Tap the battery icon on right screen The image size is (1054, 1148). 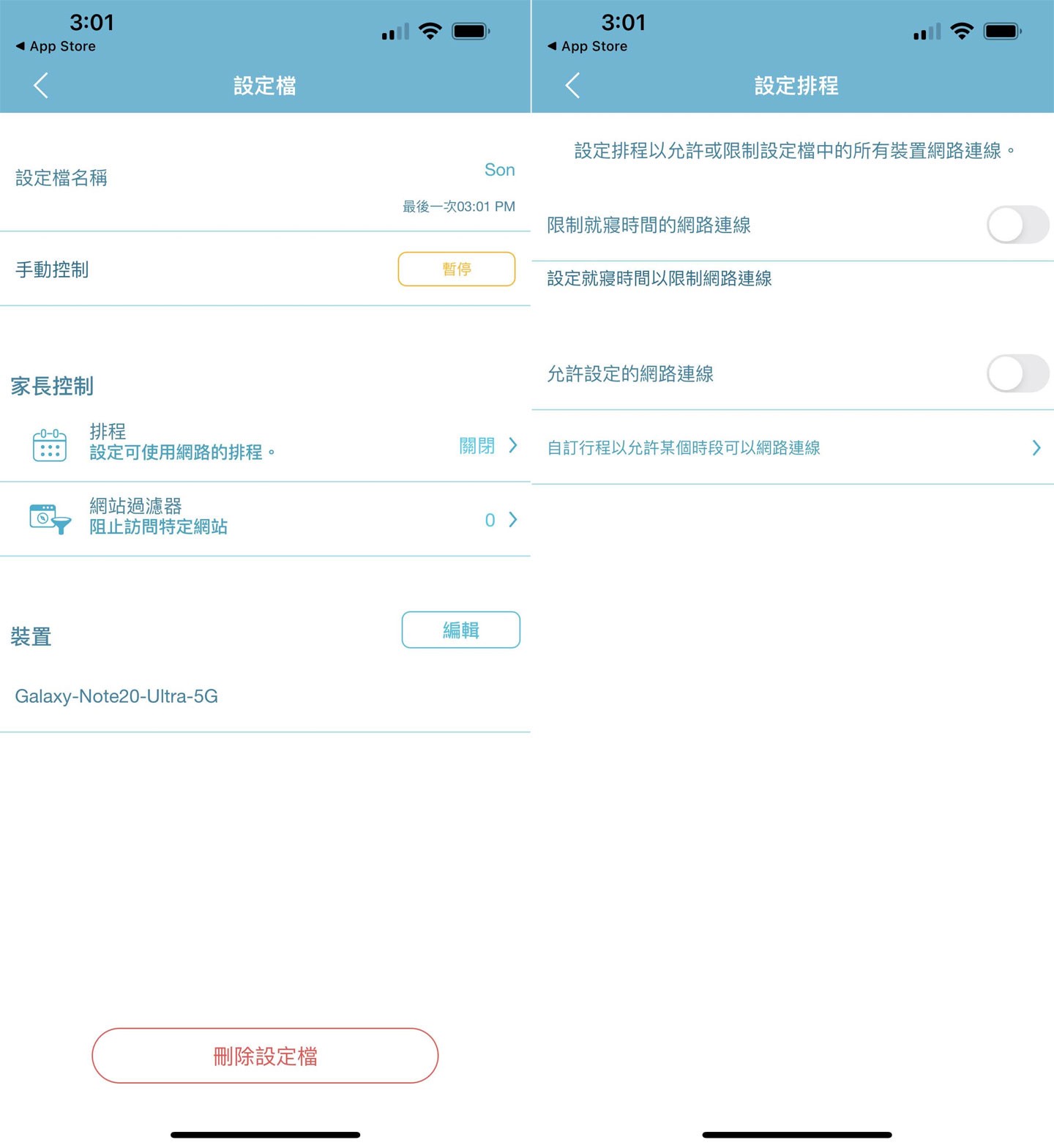click(x=1003, y=31)
